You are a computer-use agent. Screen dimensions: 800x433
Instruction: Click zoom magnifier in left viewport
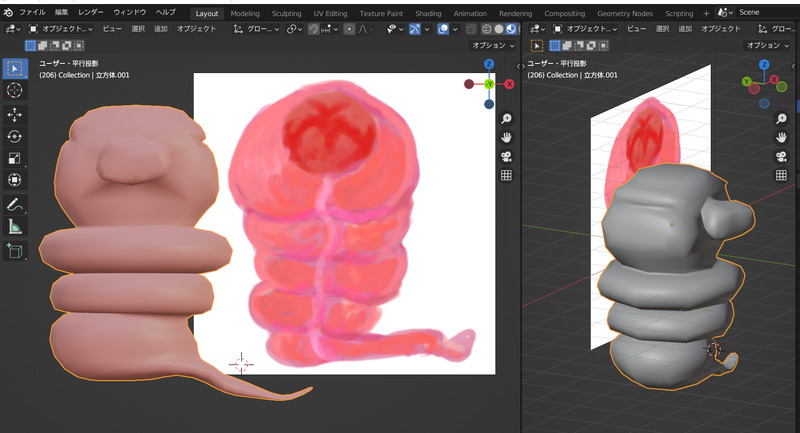[x=506, y=118]
